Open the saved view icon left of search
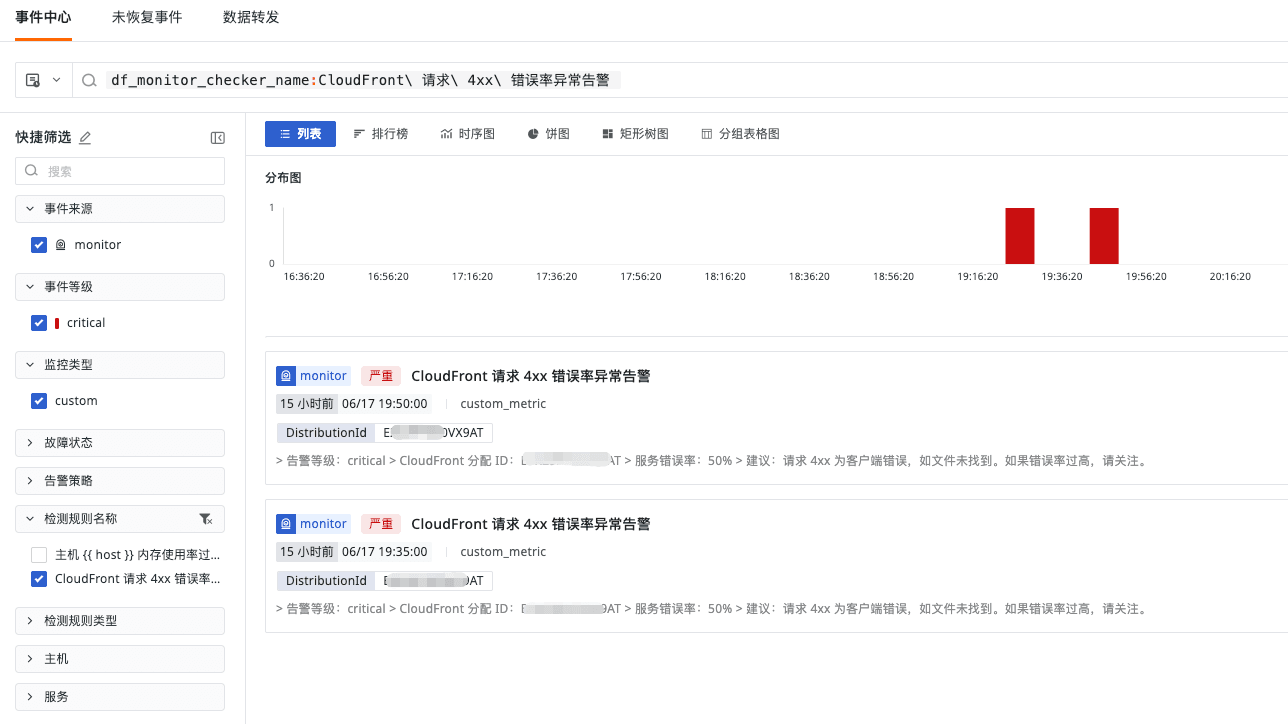 coord(33,80)
